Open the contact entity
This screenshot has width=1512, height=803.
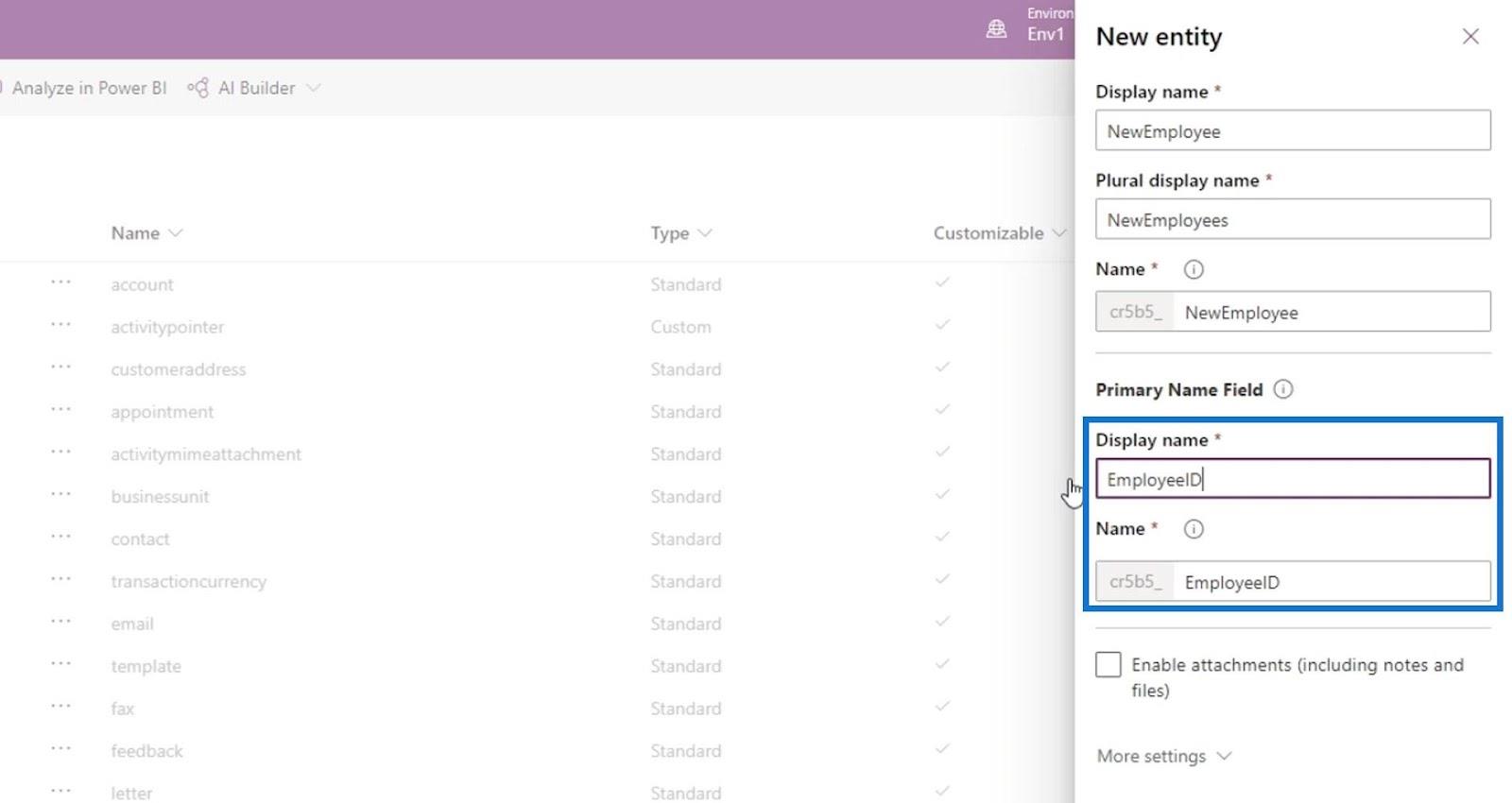click(140, 539)
